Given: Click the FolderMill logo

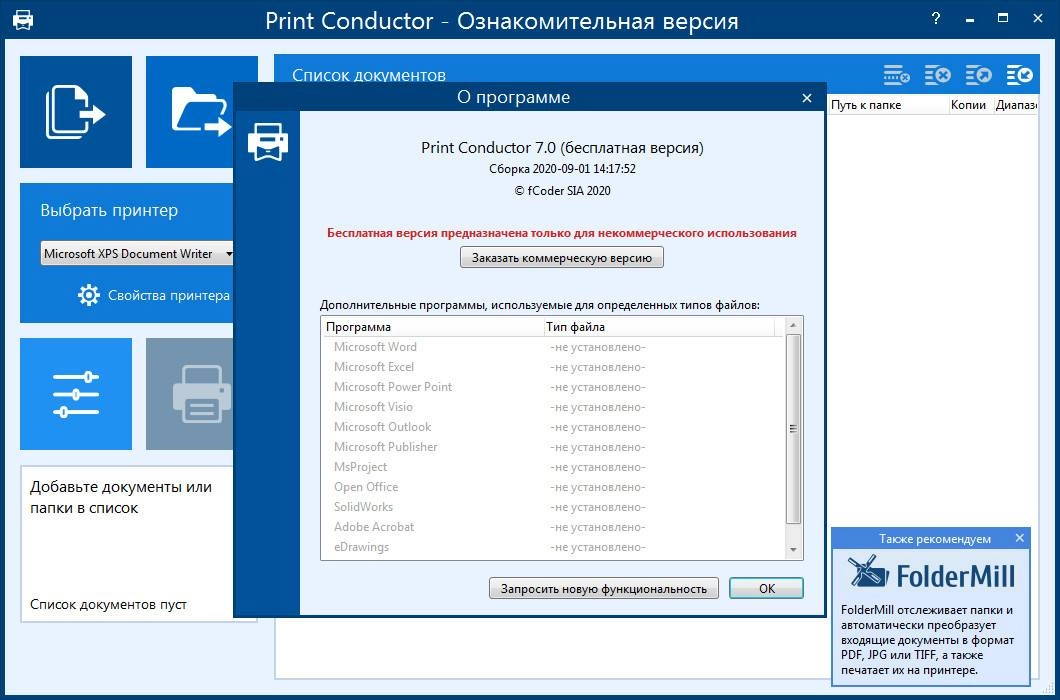Looking at the screenshot, I should (x=931, y=574).
